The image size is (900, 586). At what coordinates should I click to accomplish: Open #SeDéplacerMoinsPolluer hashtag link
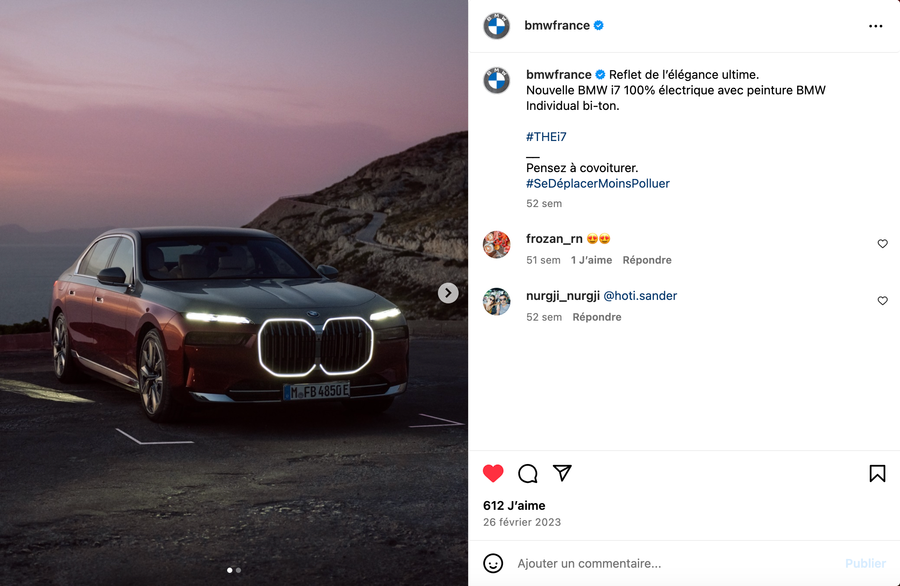coord(598,184)
